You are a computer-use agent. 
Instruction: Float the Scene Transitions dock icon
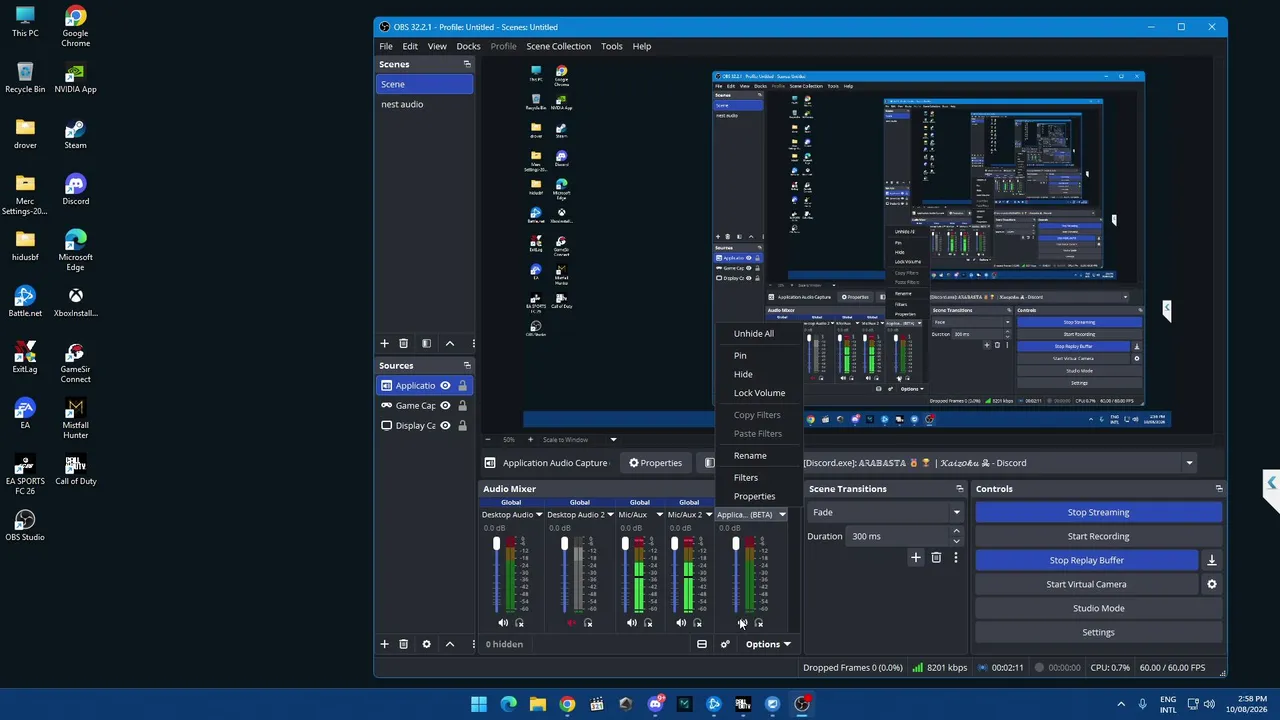coord(959,489)
